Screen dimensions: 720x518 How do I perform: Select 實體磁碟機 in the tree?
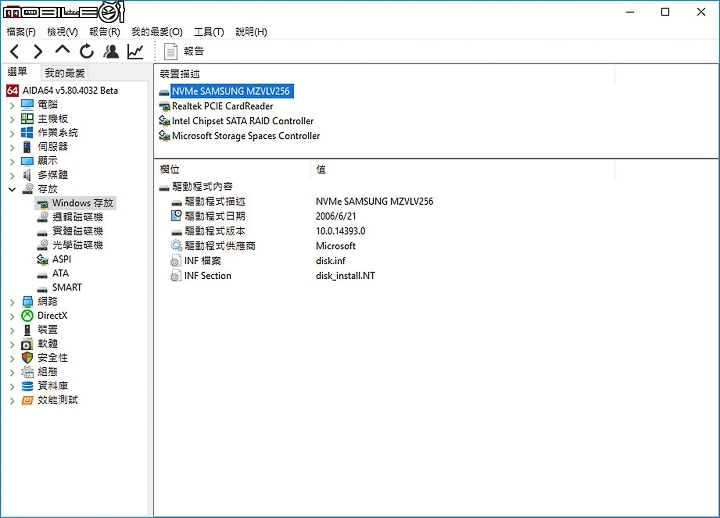tap(77, 231)
